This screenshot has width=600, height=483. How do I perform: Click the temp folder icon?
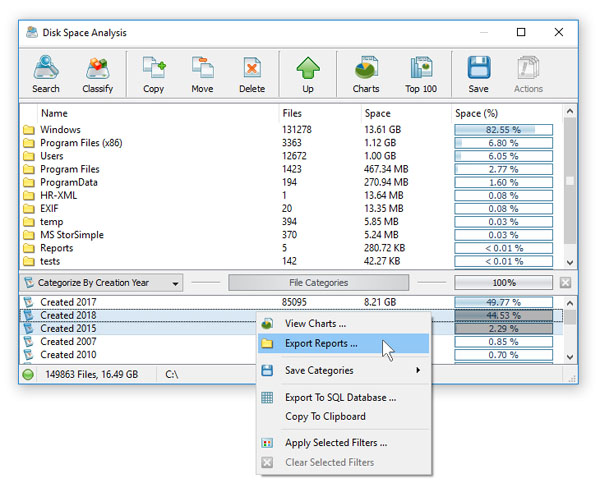(28, 222)
